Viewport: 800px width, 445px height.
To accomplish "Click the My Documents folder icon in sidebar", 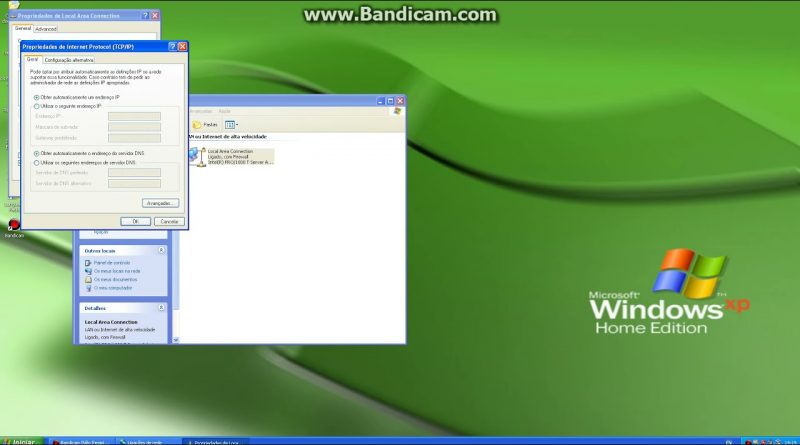I will pyautogui.click(x=88, y=280).
